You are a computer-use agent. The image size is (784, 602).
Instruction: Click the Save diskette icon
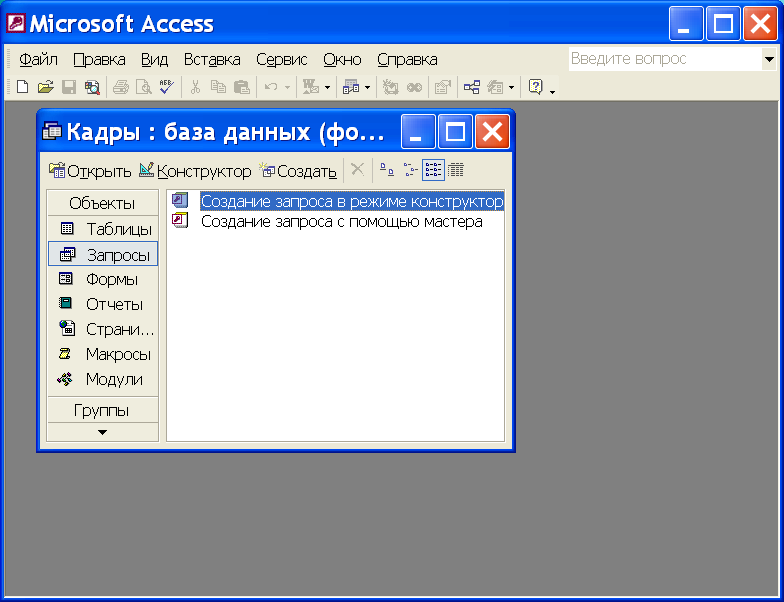coord(68,88)
